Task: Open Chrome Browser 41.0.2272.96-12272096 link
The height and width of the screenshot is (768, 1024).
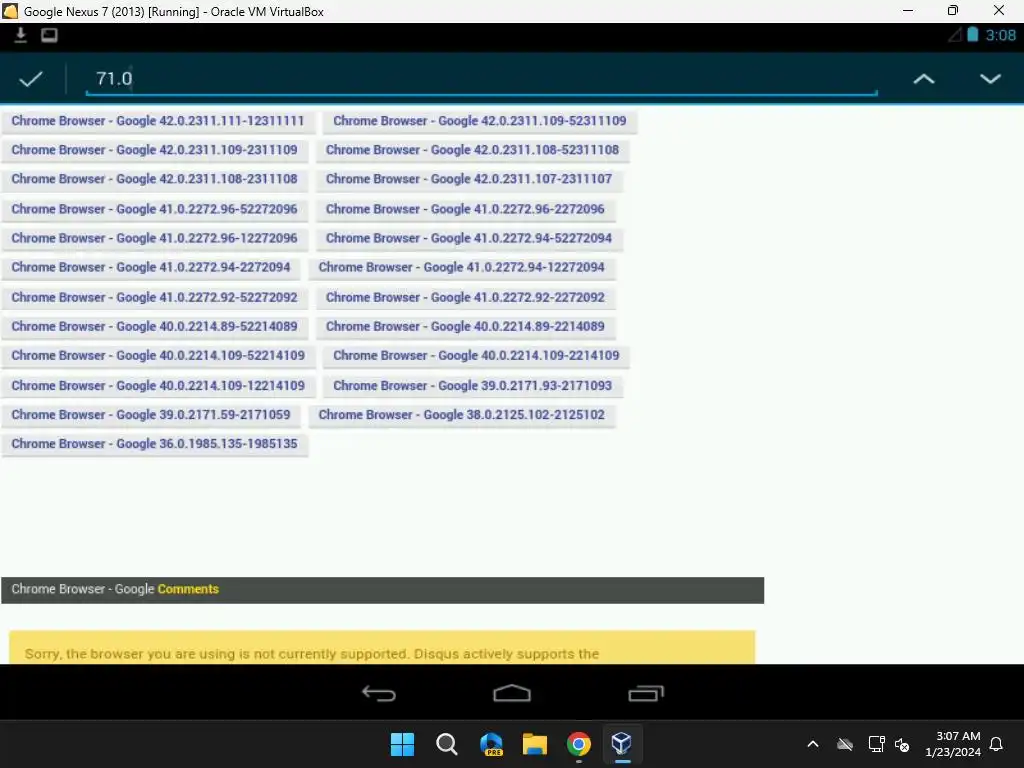Action: point(155,239)
